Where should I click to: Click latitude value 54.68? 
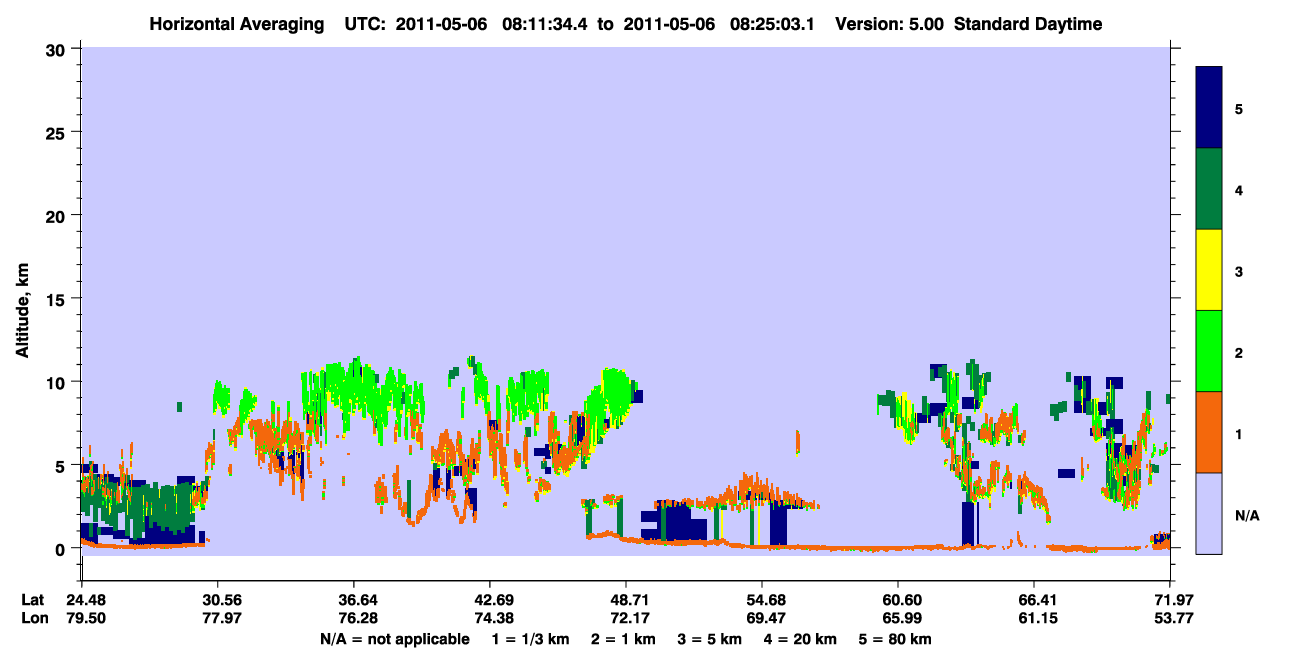point(762,600)
